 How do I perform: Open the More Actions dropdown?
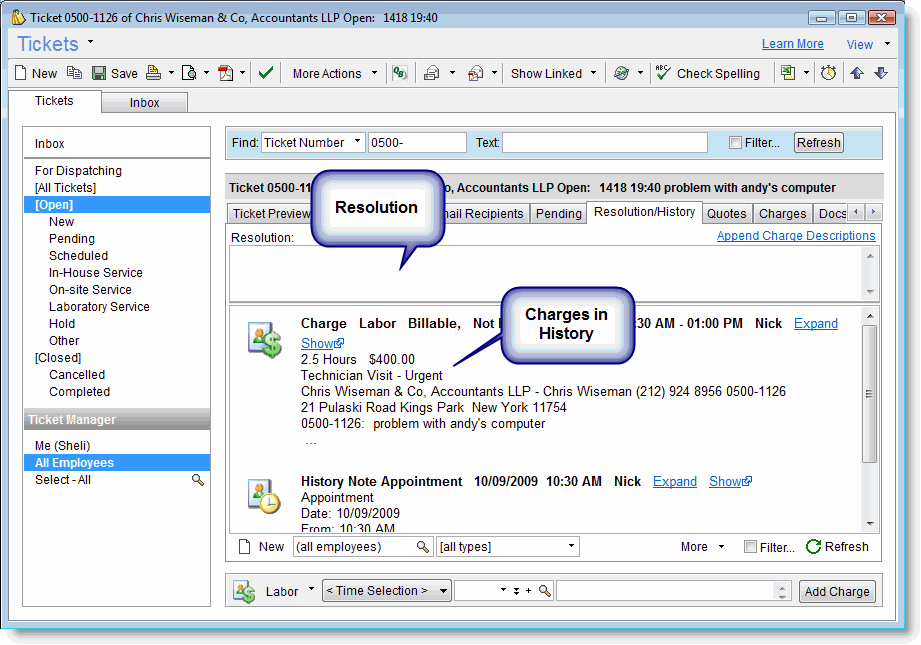point(334,73)
